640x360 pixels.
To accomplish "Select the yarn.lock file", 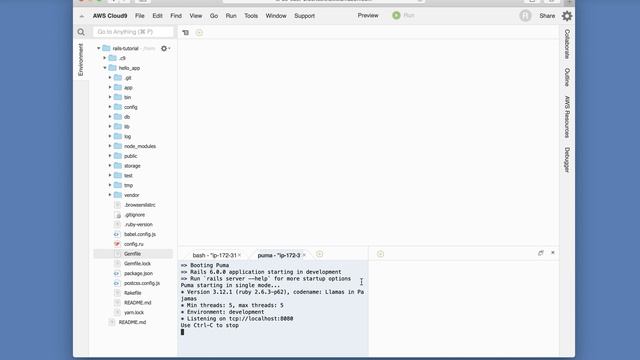I will [134, 313].
